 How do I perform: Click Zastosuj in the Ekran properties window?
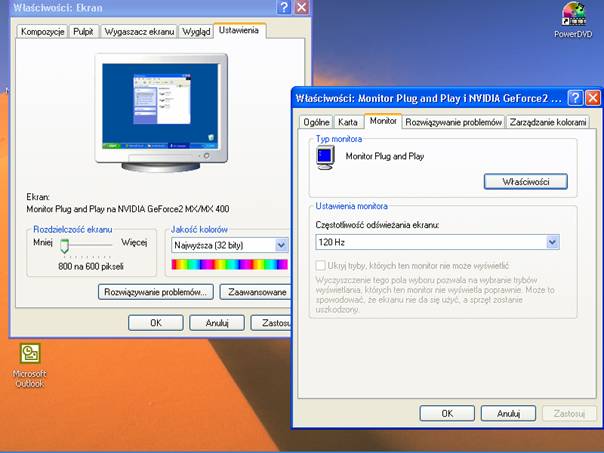(x=271, y=323)
